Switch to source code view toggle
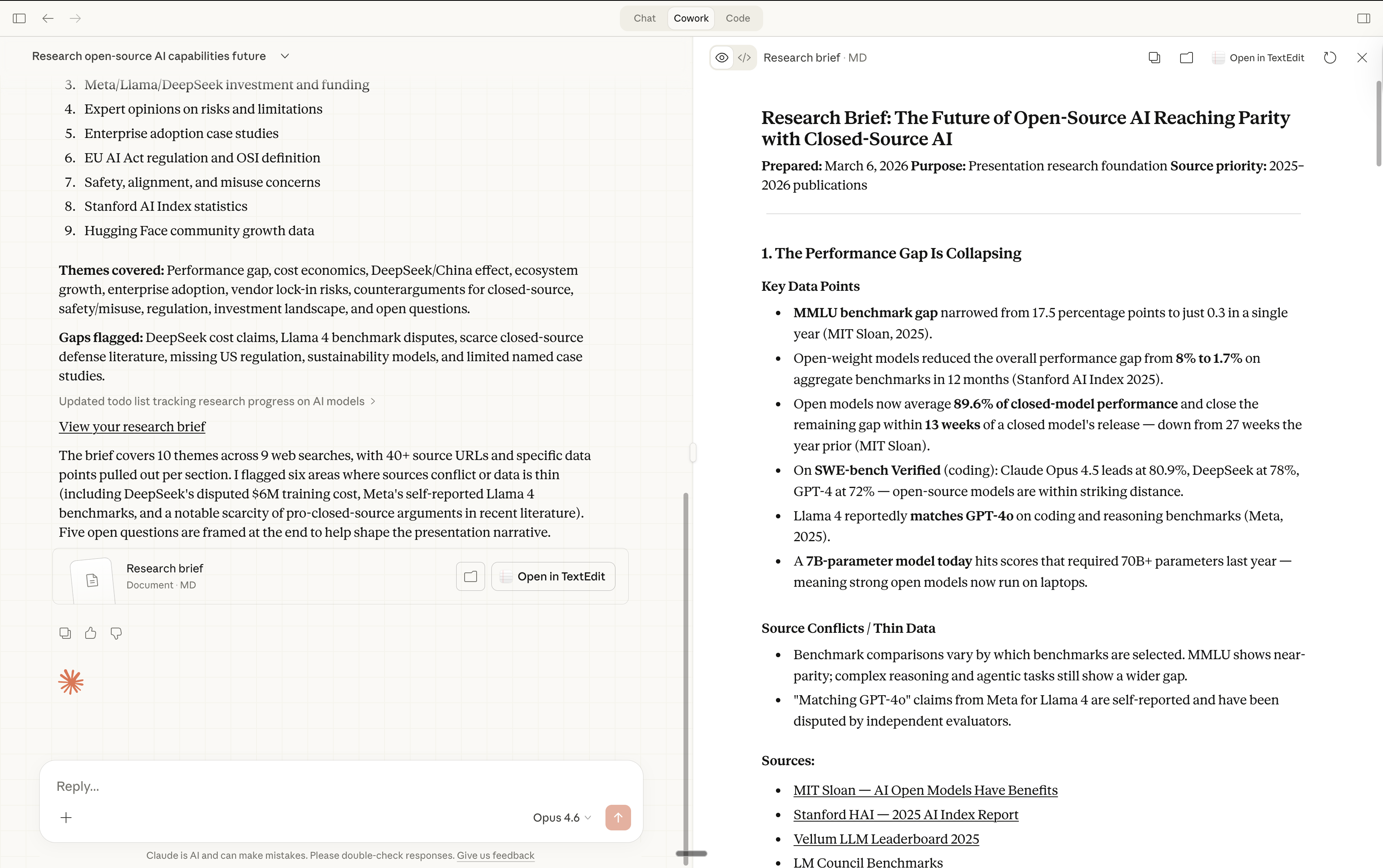Viewport: 1383px width, 868px height. point(744,58)
